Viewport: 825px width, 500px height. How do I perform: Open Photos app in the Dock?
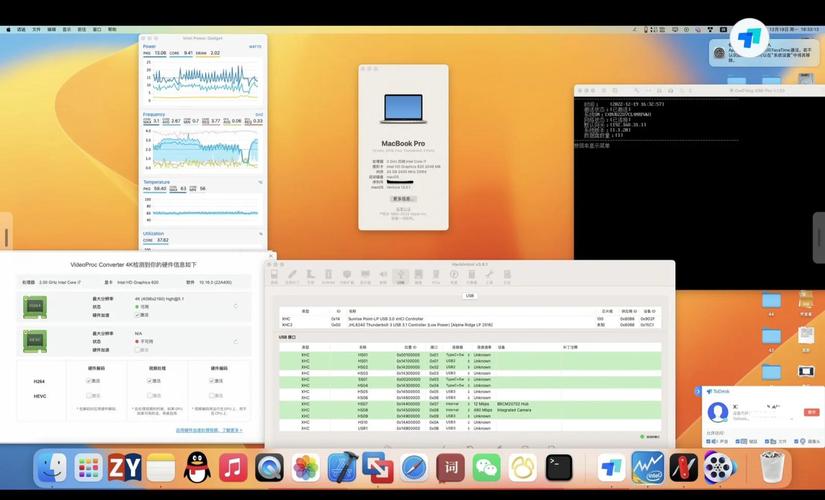click(x=306, y=467)
